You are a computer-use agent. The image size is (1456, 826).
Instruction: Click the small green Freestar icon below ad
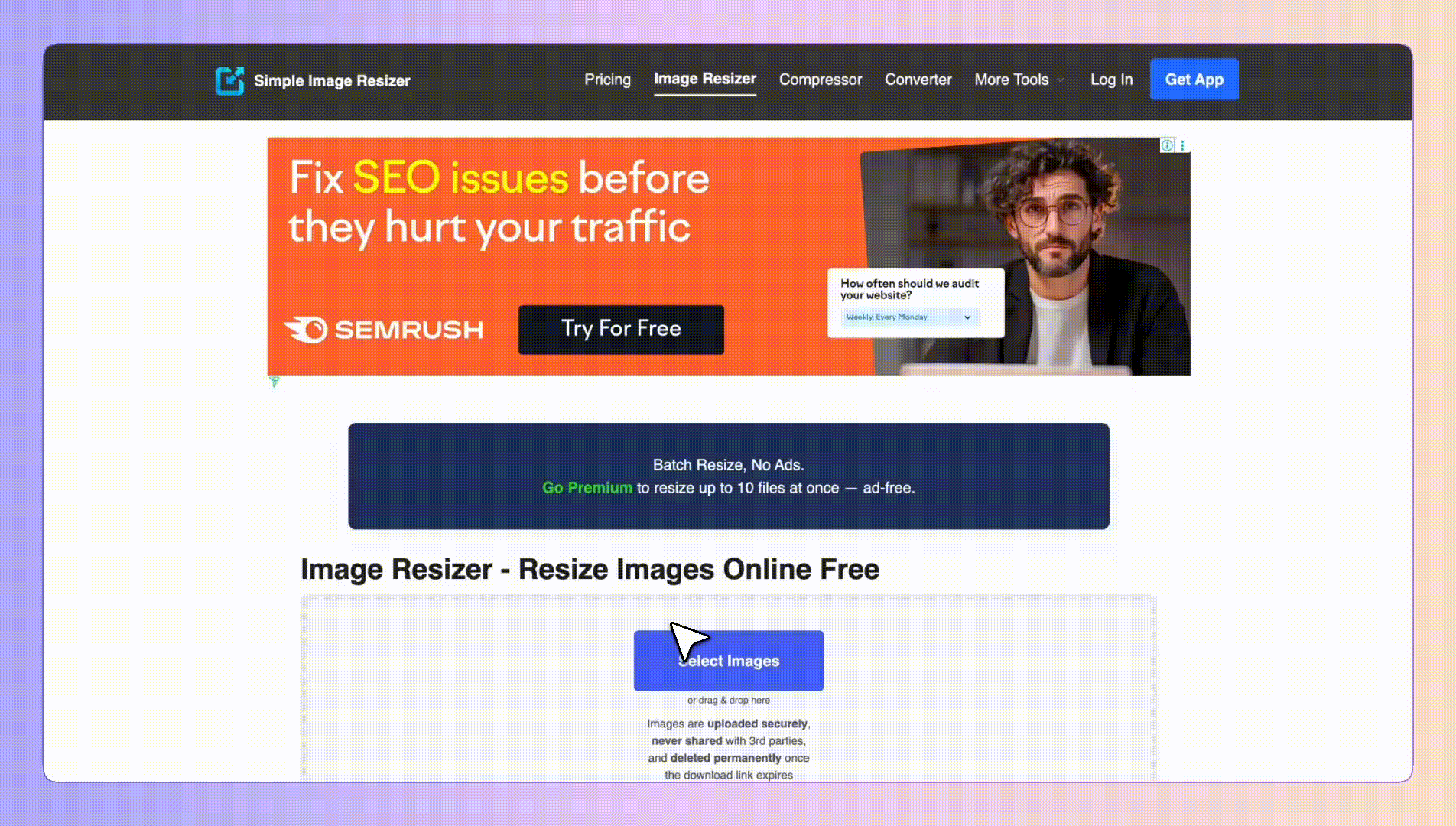[275, 382]
